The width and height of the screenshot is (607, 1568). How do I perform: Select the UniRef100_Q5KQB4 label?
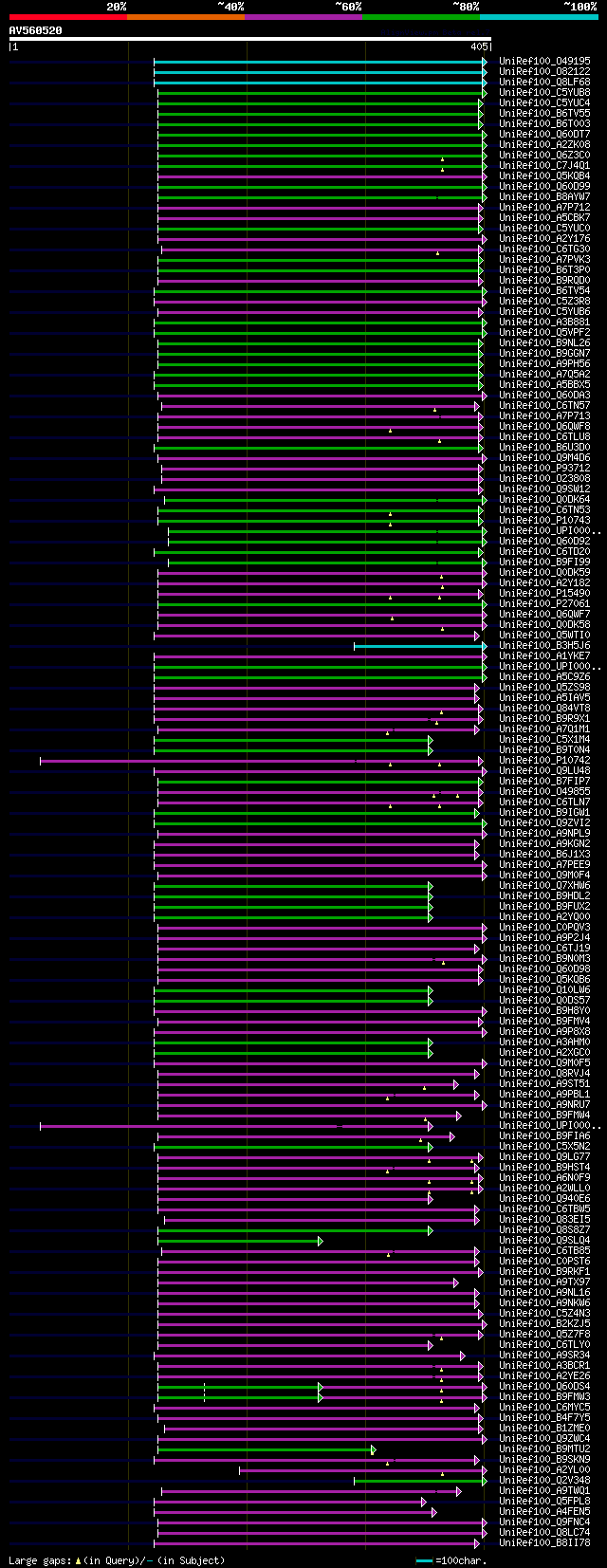pos(544,176)
